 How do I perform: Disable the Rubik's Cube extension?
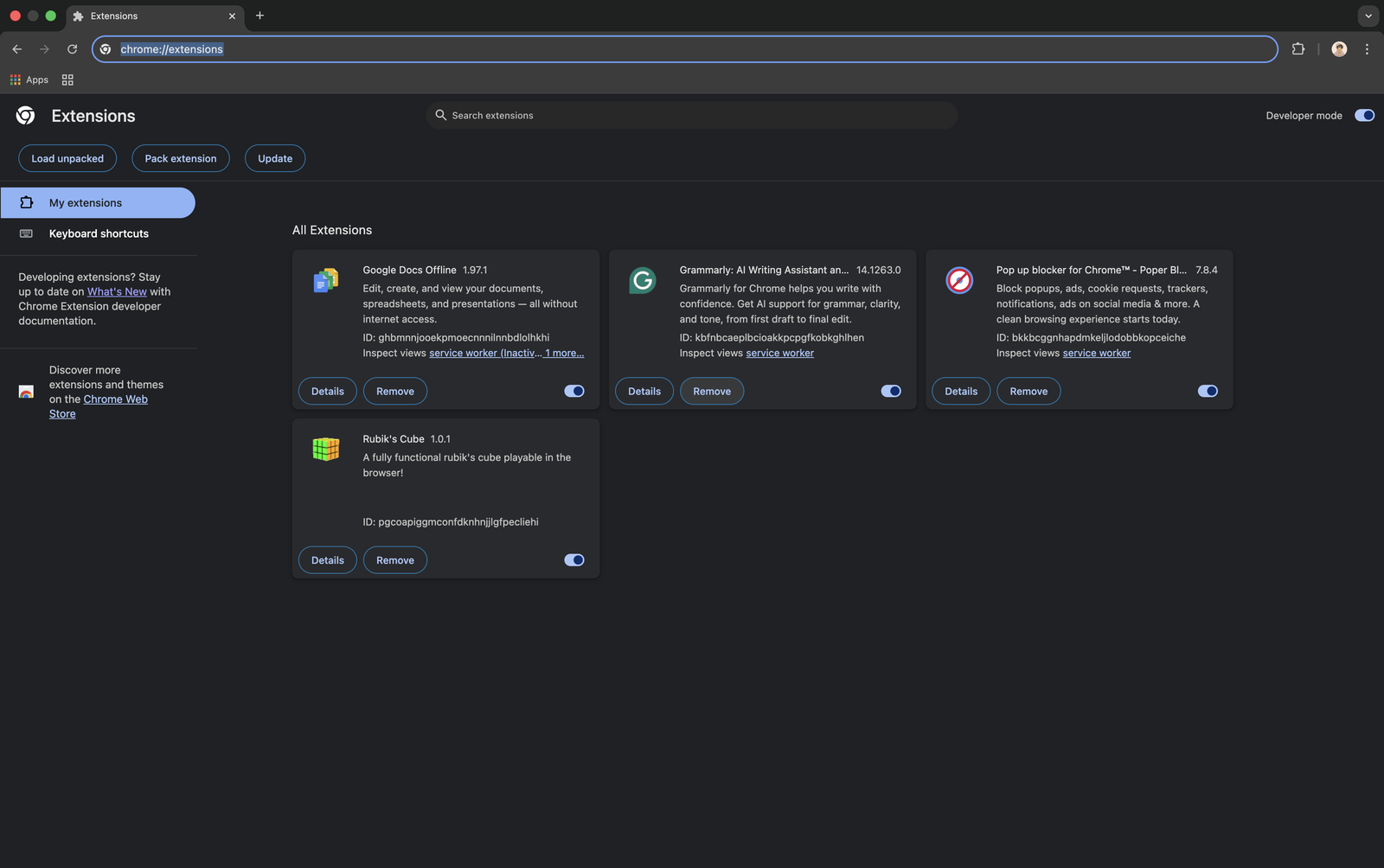[574, 560]
